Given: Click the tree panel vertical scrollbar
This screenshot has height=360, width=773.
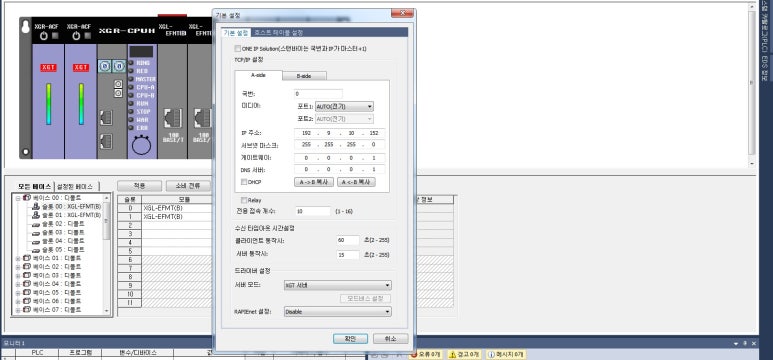Looking at the screenshot, I should (x=106, y=253).
